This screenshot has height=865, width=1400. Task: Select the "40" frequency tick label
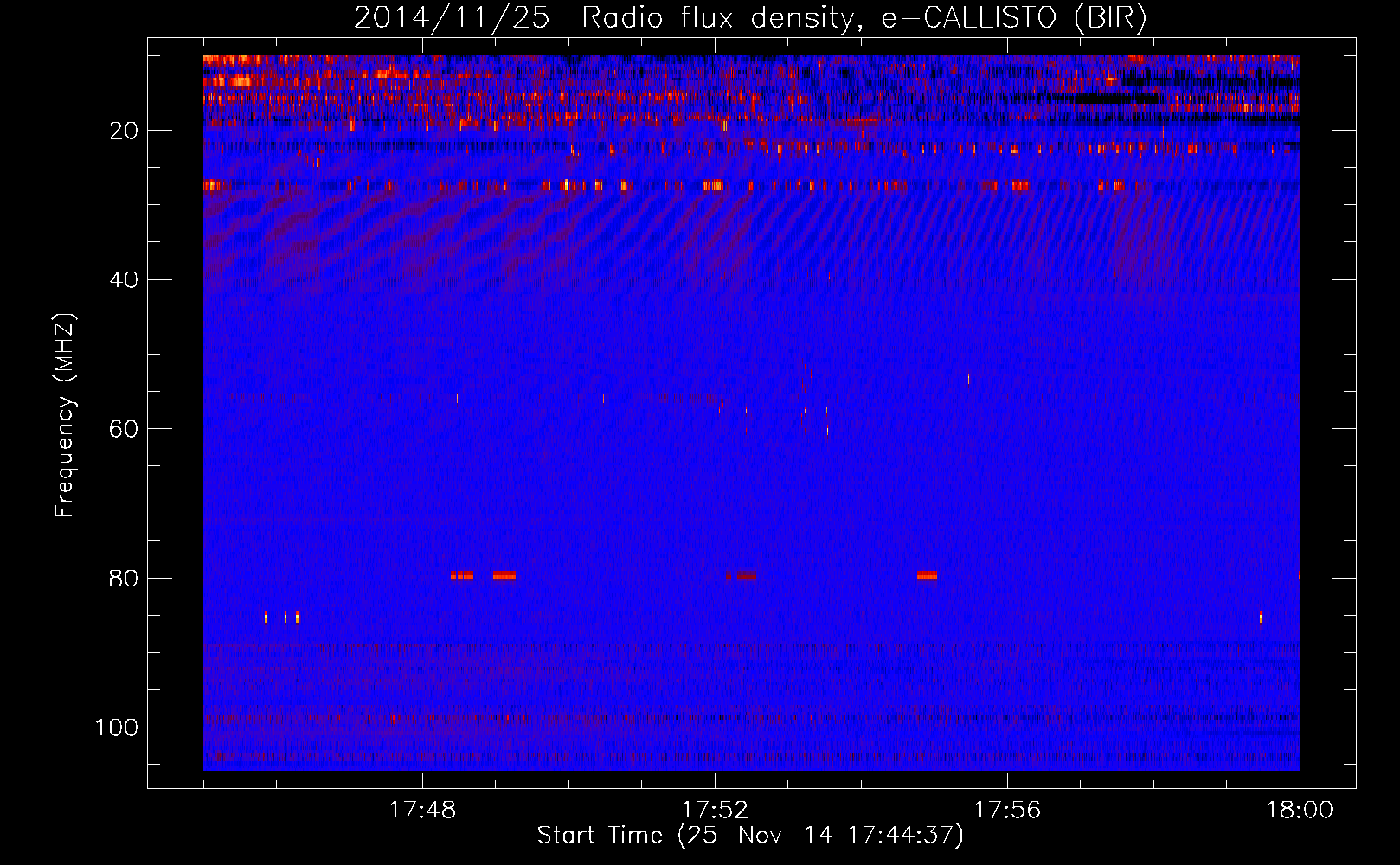[124, 280]
